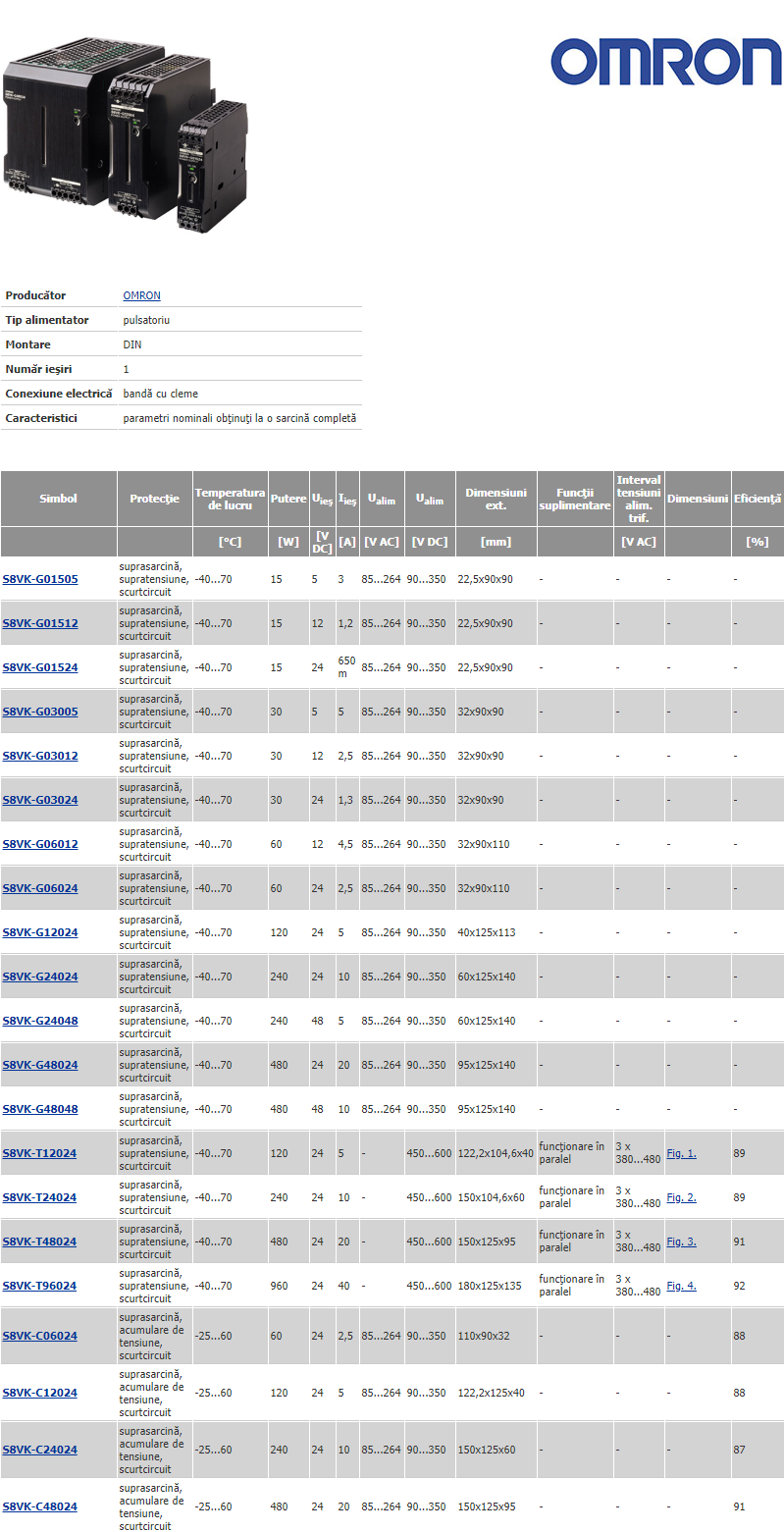Open product S8VK-G03005

[x=40, y=712]
